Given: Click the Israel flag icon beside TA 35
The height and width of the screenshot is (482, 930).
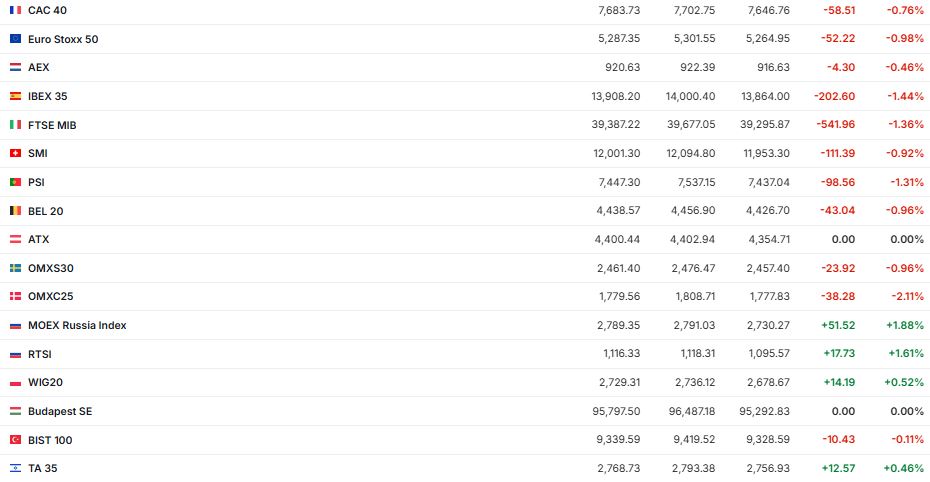Looking at the screenshot, I should pyautogui.click(x=15, y=468).
